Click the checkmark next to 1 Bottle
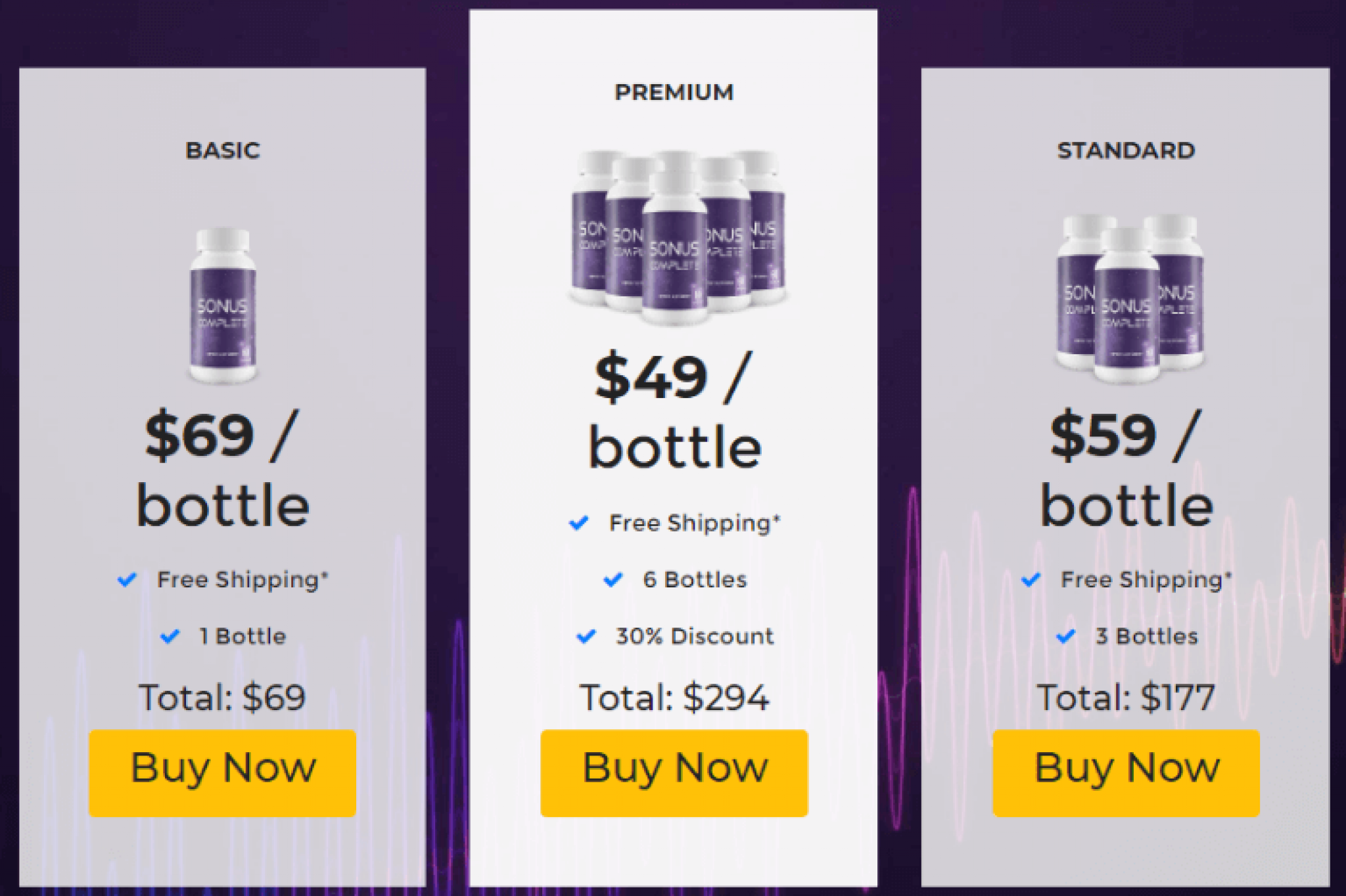Screen dimensions: 1346x896 pyautogui.click(x=170, y=635)
